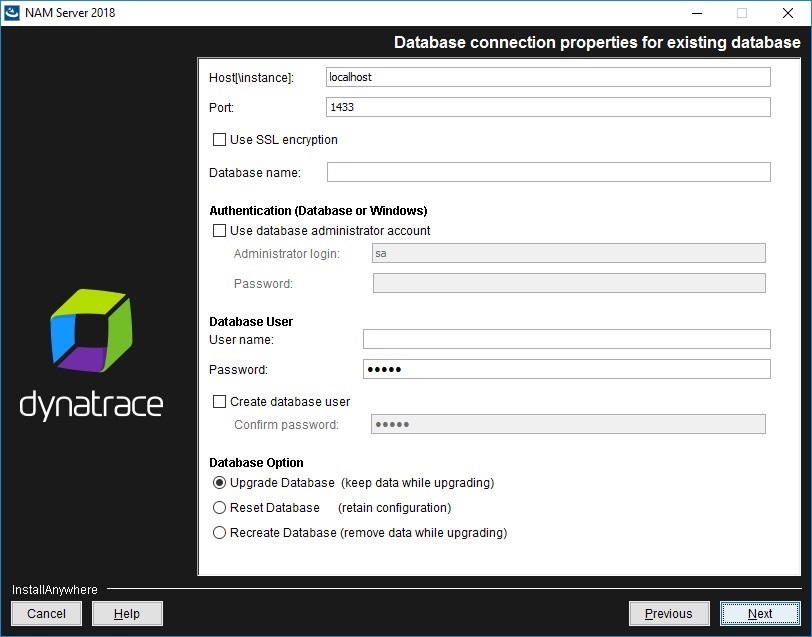Focus the Port field showing 1433
Viewport: 812px width, 637px height.
548,107
